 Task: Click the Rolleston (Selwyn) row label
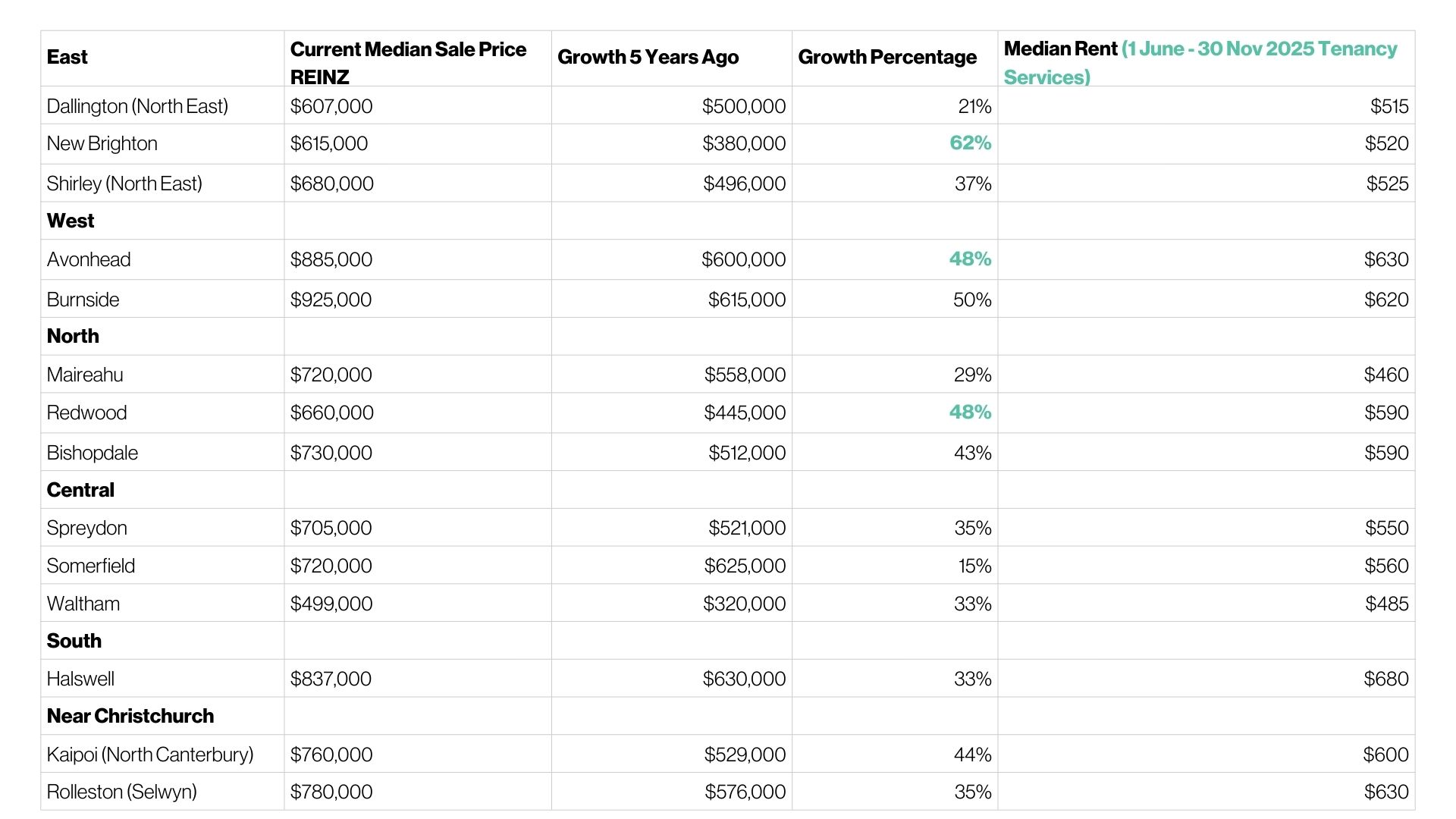(x=122, y=792)
